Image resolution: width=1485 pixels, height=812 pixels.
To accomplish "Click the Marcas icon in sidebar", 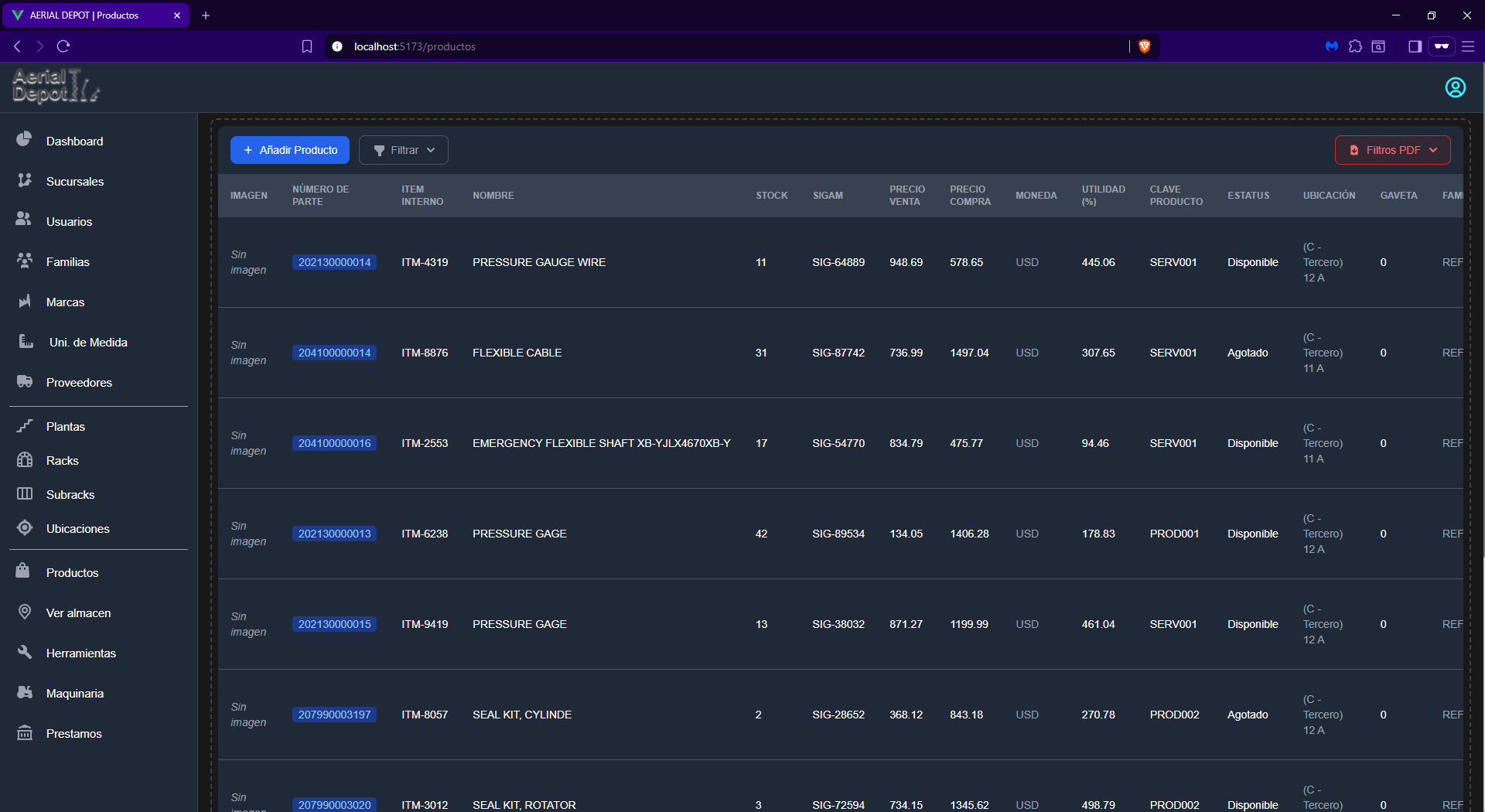I will coord(24,300).
